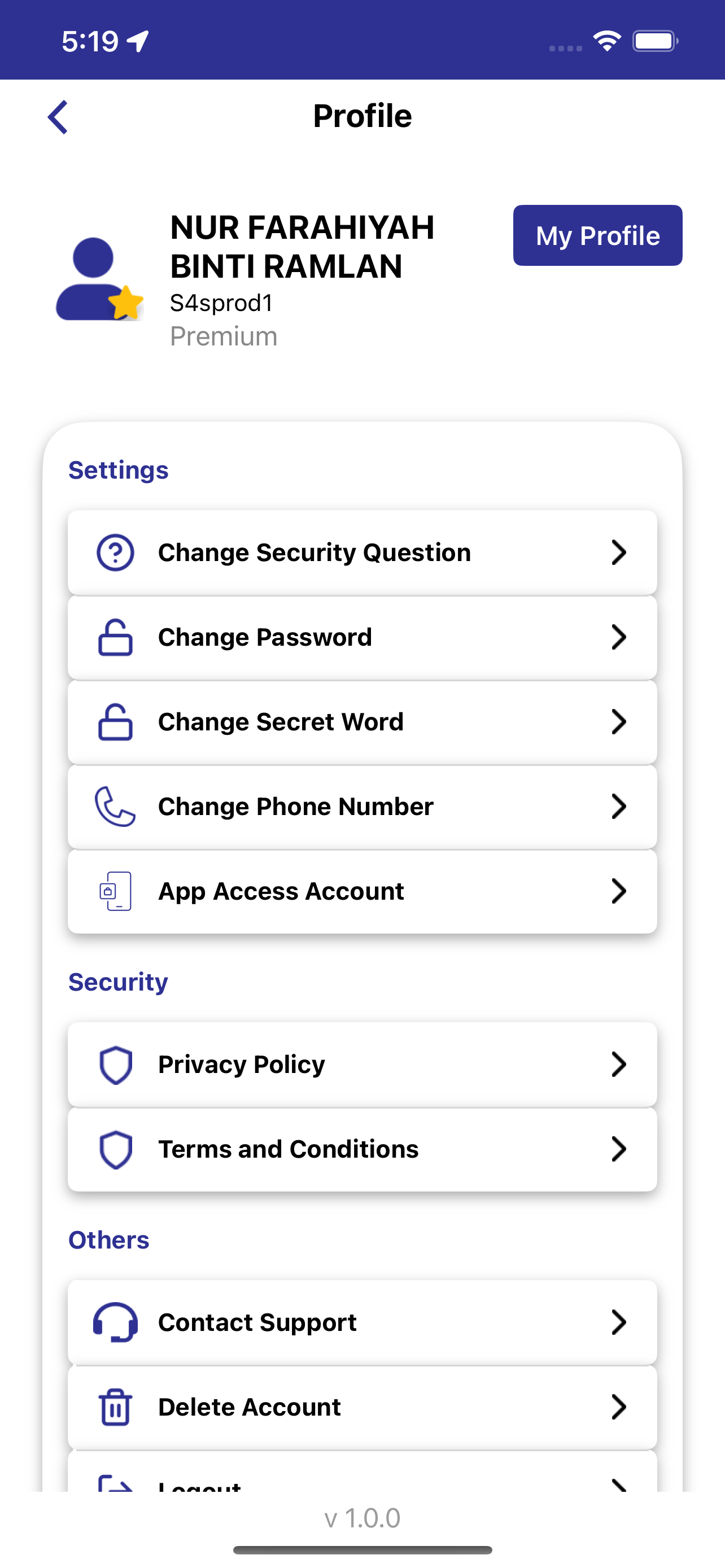725x1568 pixels.
Task: Open the partially visible Logout row
Action: (x=362, y=1471)
